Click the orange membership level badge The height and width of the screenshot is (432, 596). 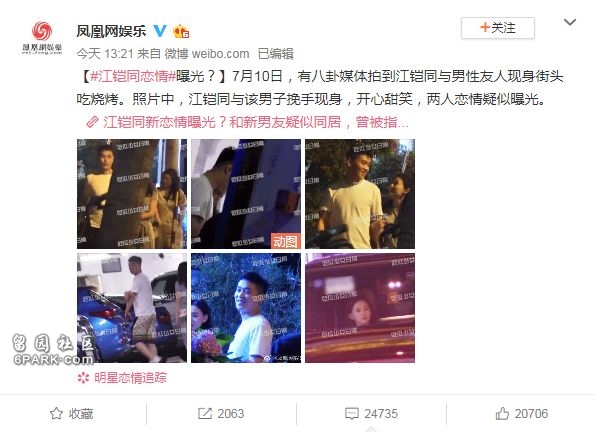(181, 31)
